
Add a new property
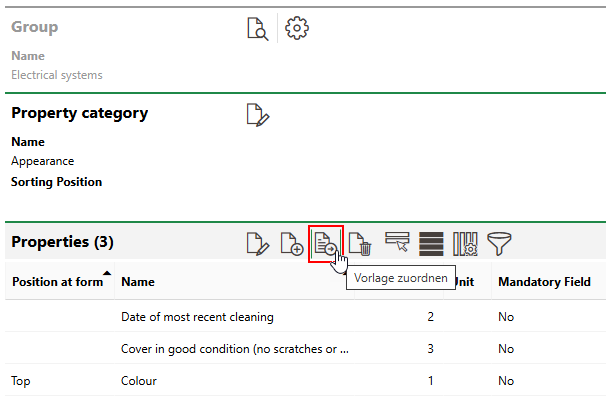(x=291, y=243)
